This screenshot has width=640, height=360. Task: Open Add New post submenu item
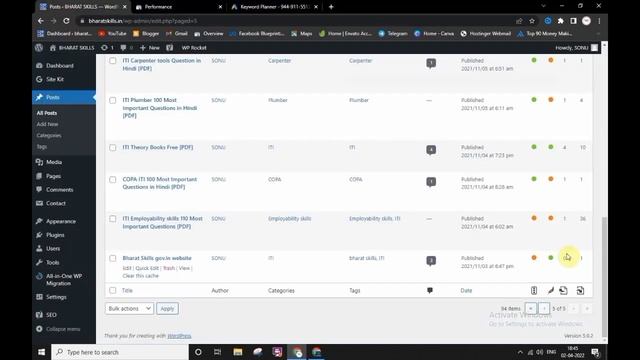coord(47,124)
